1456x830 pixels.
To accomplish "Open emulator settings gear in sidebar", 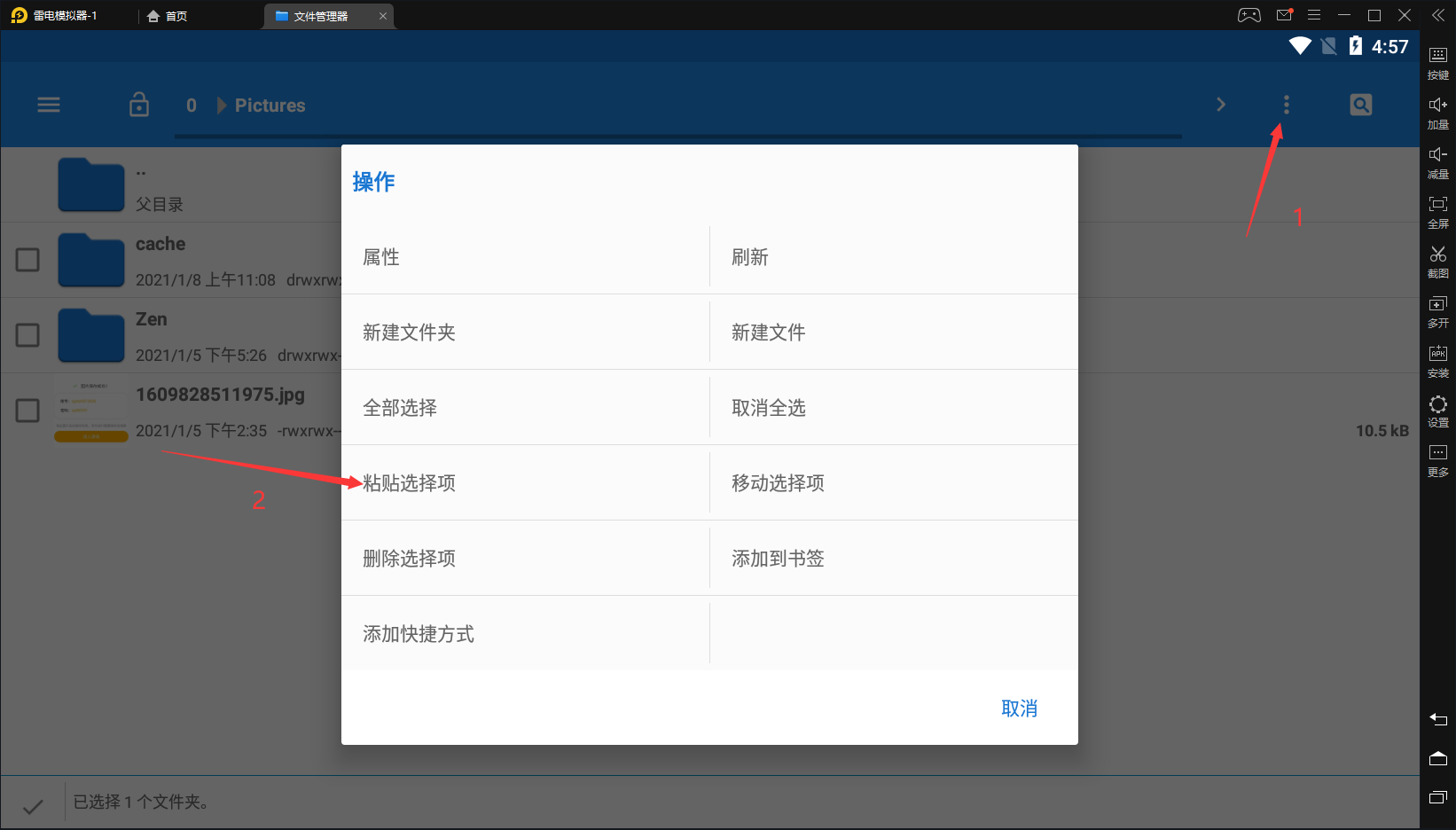I will point(1437,409).
